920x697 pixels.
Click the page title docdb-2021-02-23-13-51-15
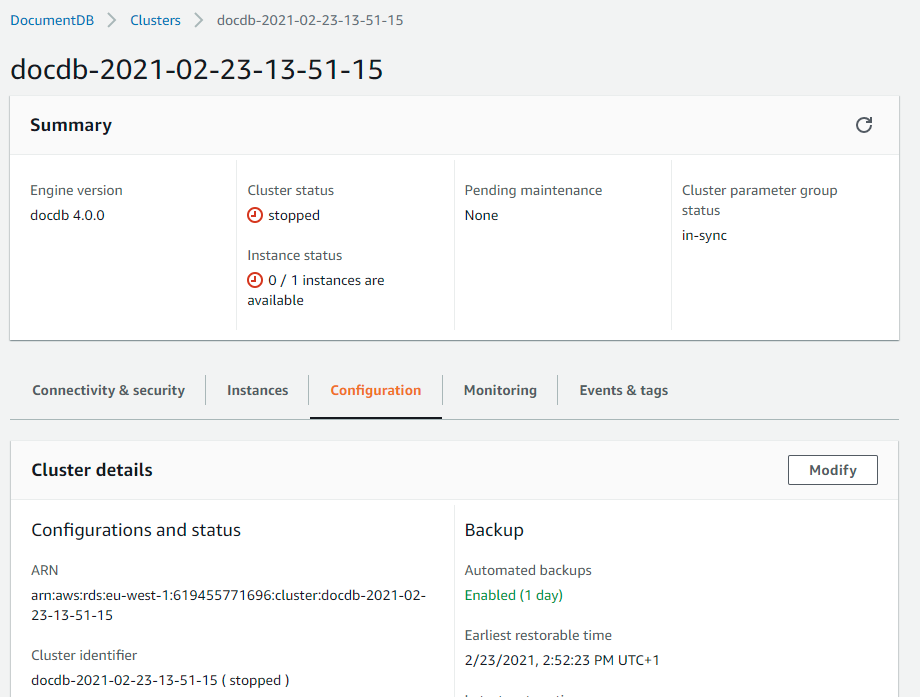pos(197,69)
